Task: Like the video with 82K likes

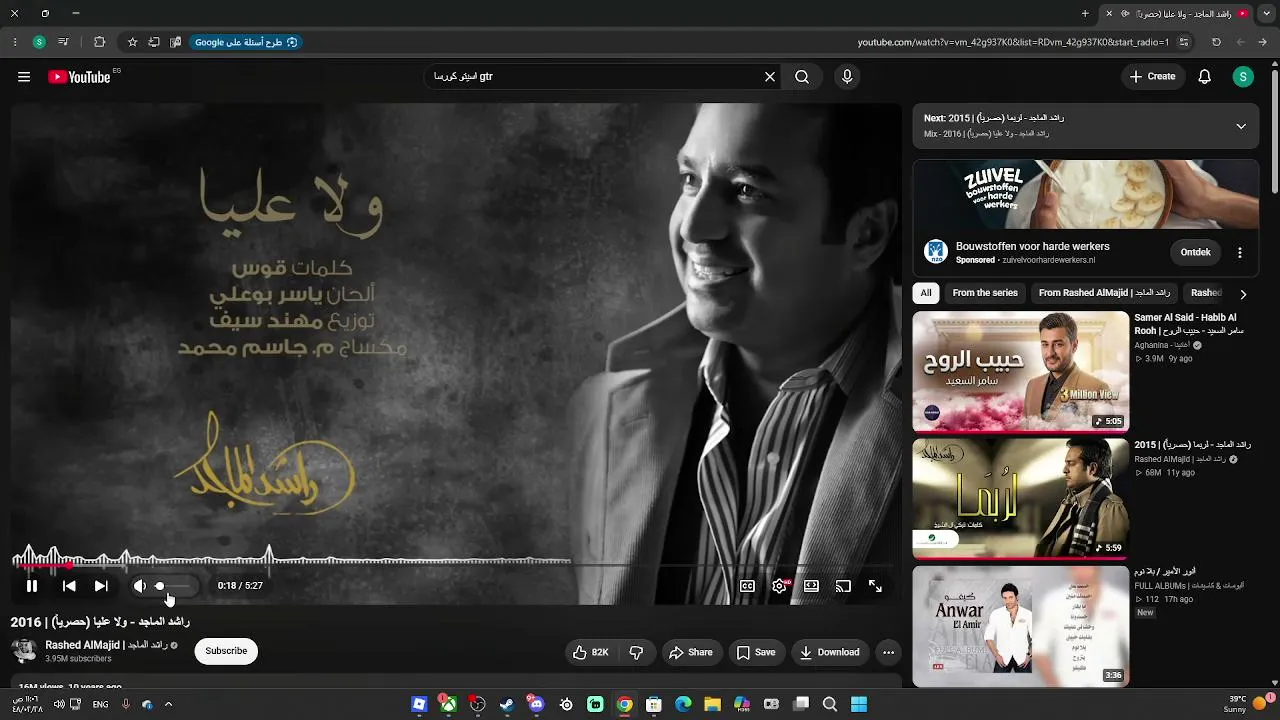Action: coord(590,652)
